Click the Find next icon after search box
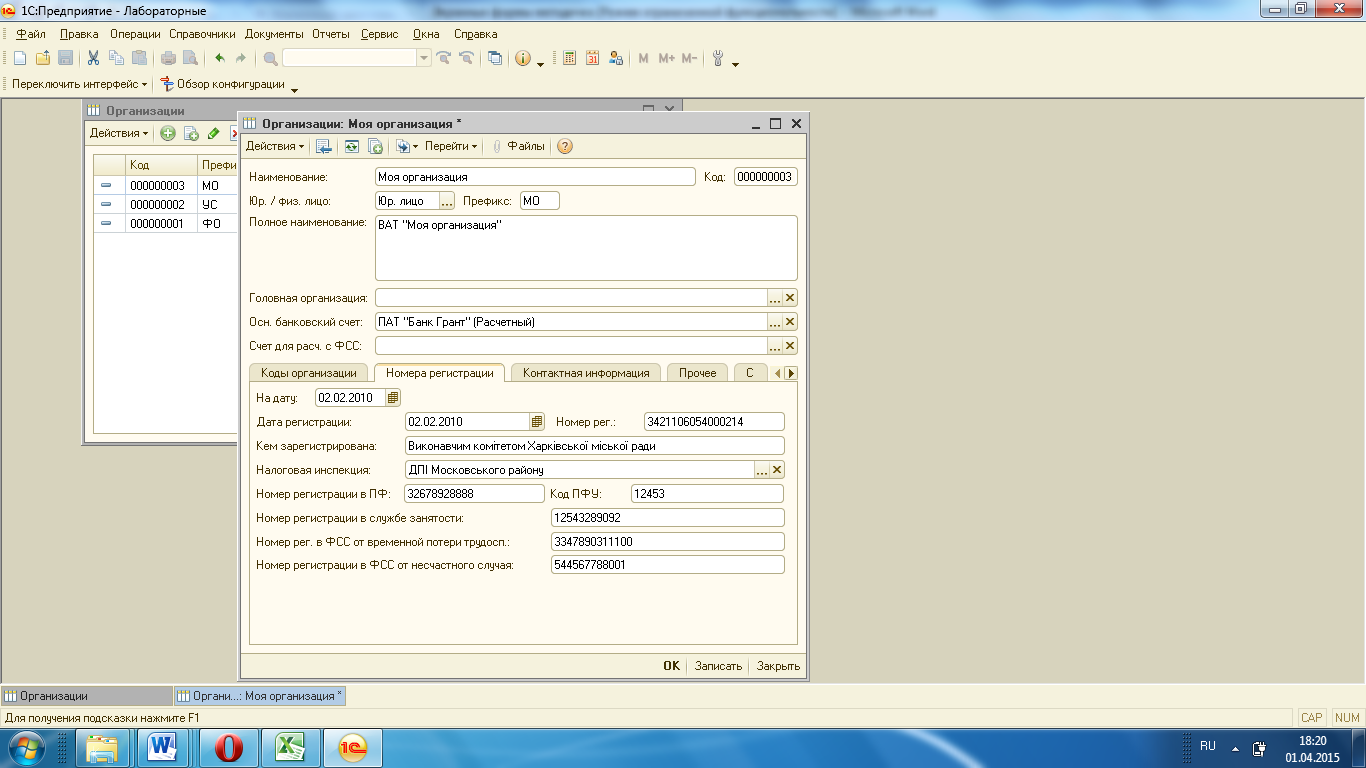The image size is (1366, 768). [x=443, y=58]
